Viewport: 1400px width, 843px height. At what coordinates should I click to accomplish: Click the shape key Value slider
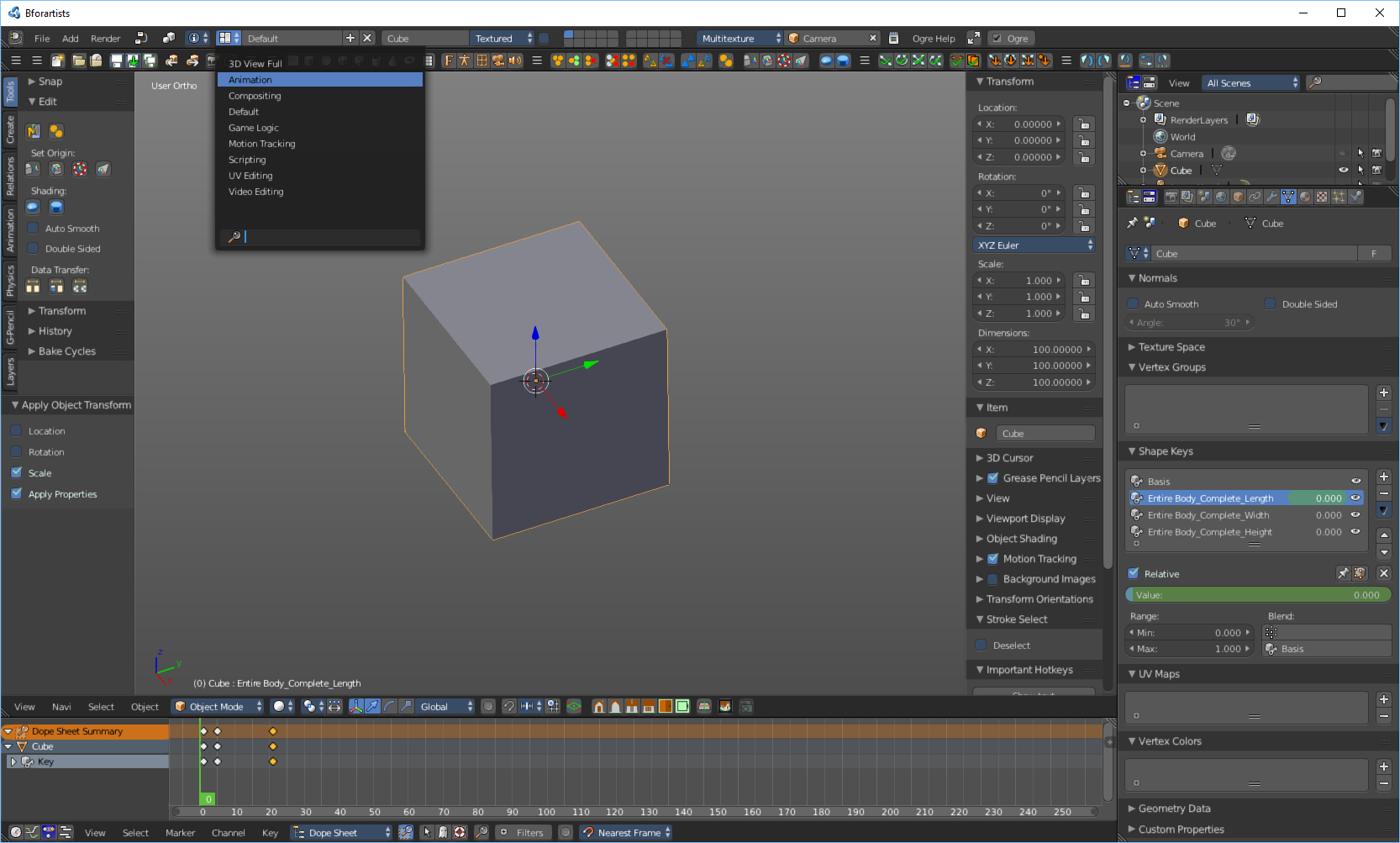tap(1257, 595)
